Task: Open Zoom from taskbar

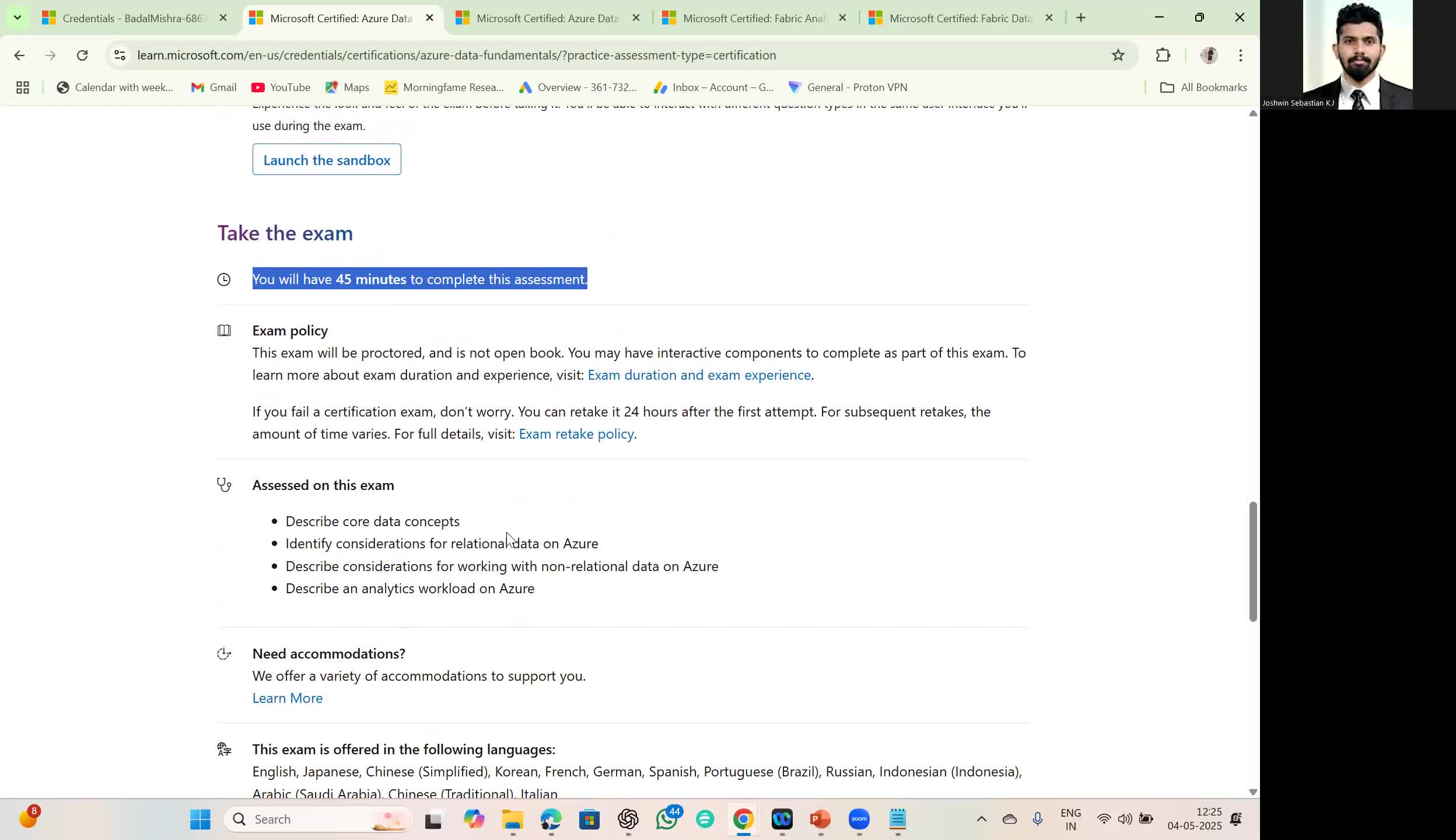Action: 859,820
